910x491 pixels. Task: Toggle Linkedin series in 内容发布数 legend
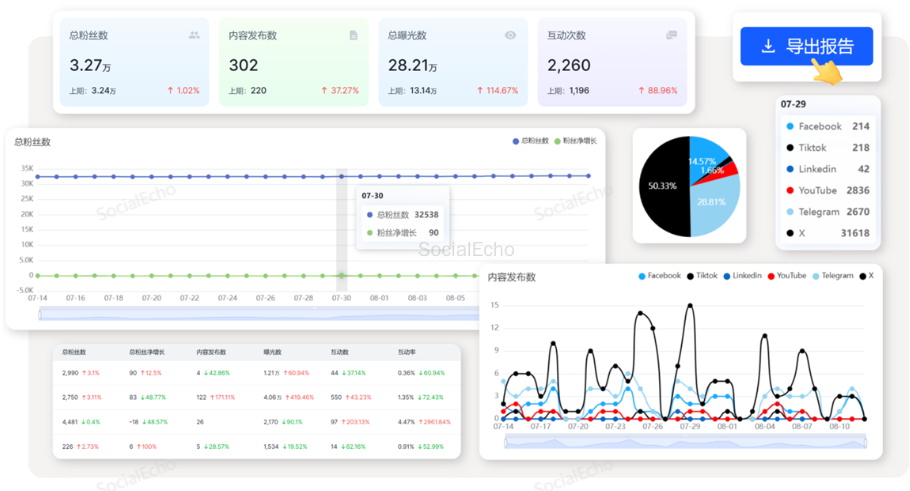(742, 276)
